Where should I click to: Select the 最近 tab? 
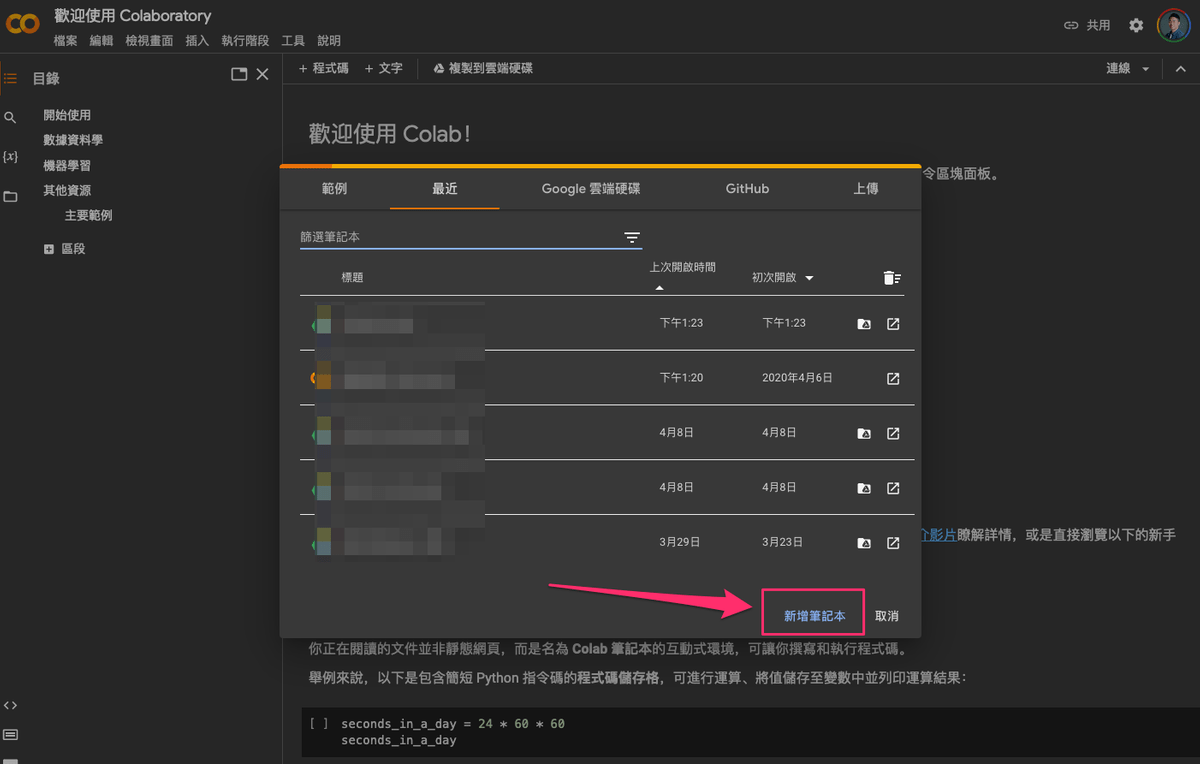tap(445, 188)
